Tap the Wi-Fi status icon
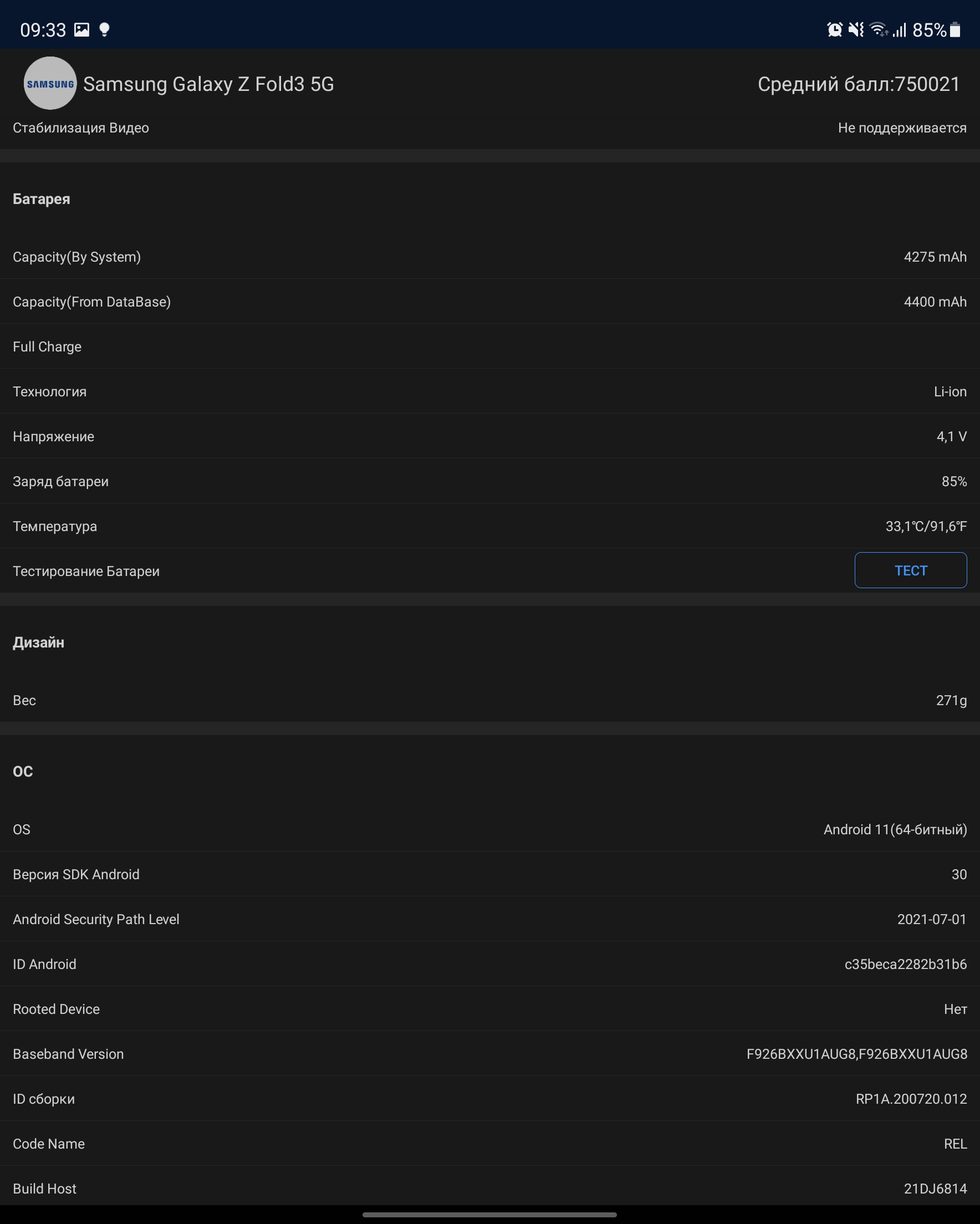 (x=879, y=29)
